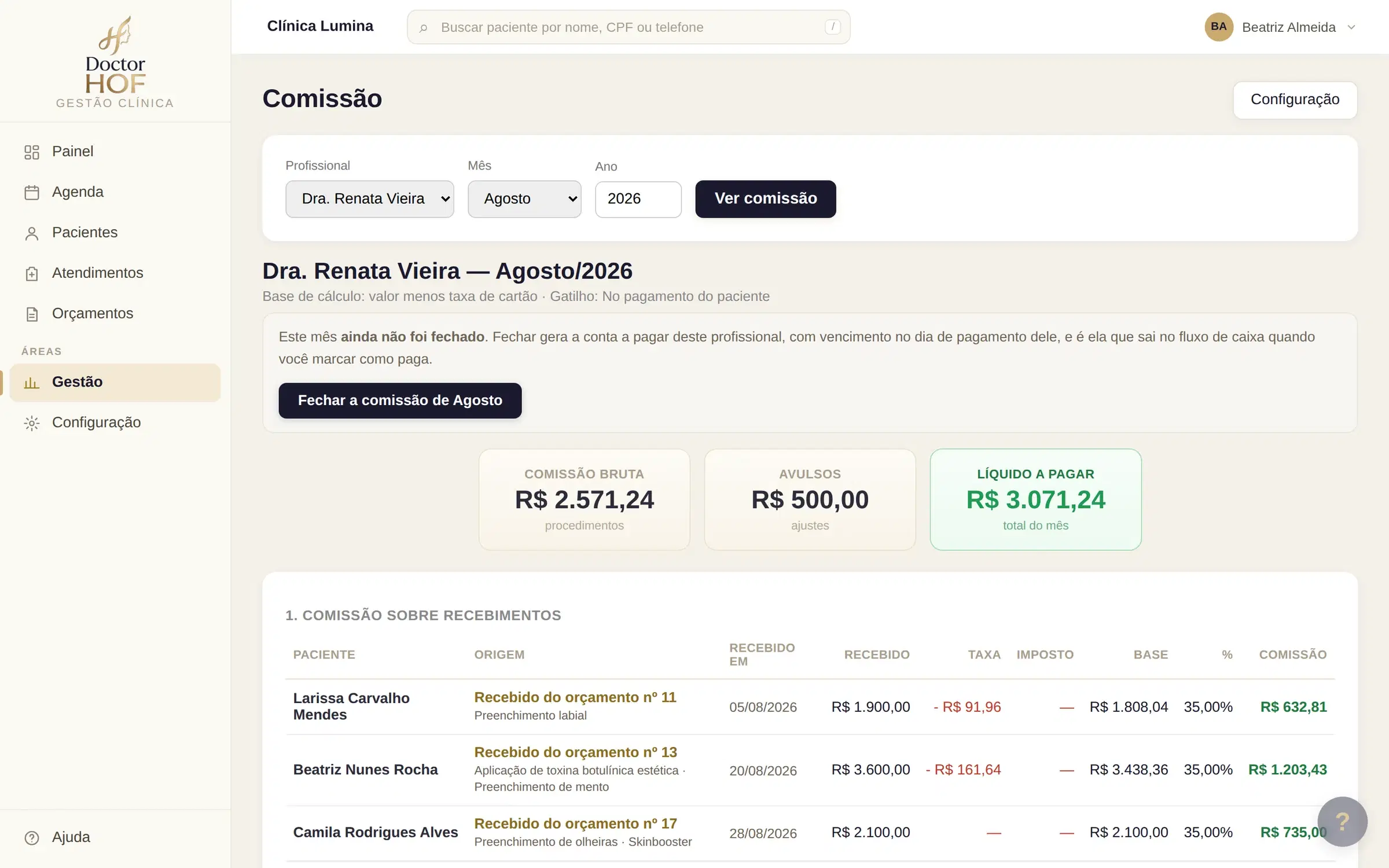Click the Pacientes person icon

pos(32,233)
